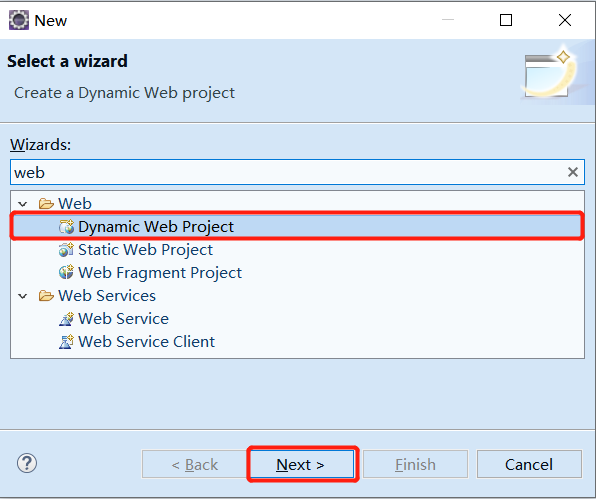Cancel the New wizard dialog
The width and height of the screenshot is (596, 499).
529,464
